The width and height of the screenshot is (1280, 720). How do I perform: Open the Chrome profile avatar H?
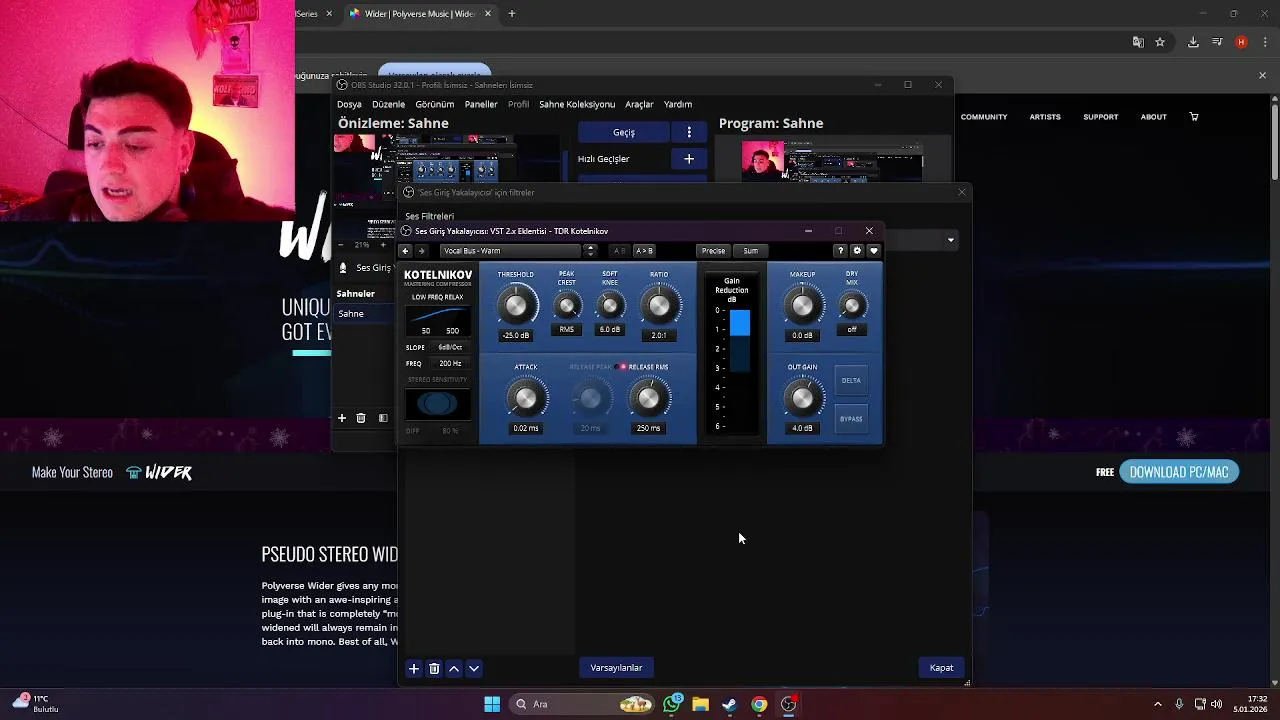pos(1241,42)
